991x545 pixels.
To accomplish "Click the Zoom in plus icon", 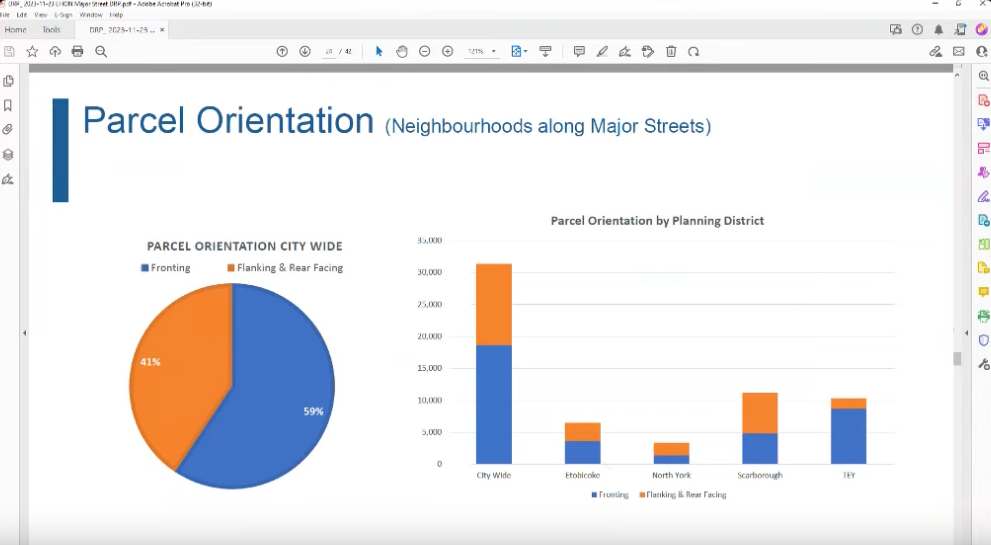I will (x=447, y=51).
